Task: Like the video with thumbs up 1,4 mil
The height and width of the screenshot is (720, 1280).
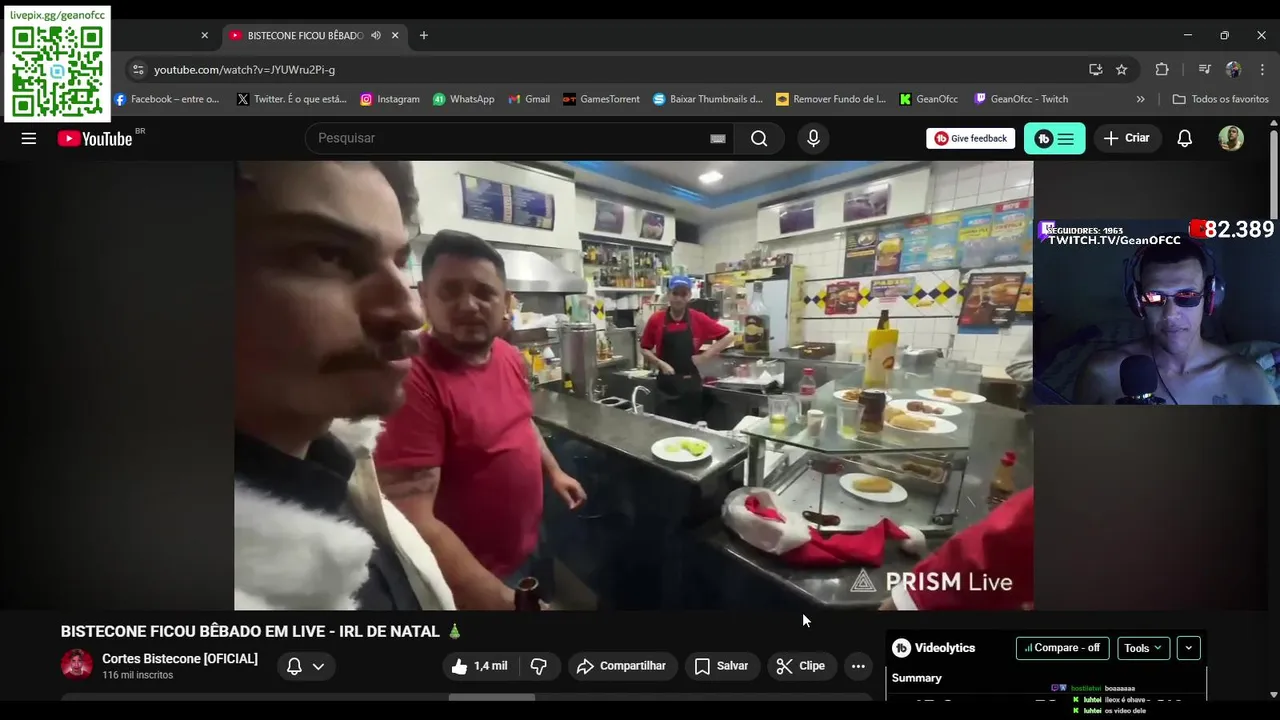Action: [479, 666]
